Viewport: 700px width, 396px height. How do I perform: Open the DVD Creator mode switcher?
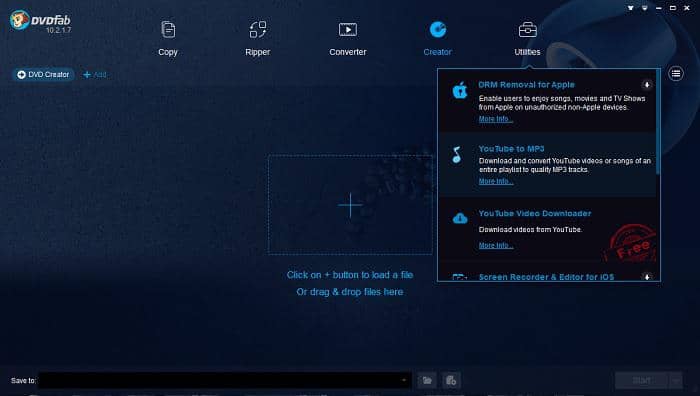[x=43, y=75]
